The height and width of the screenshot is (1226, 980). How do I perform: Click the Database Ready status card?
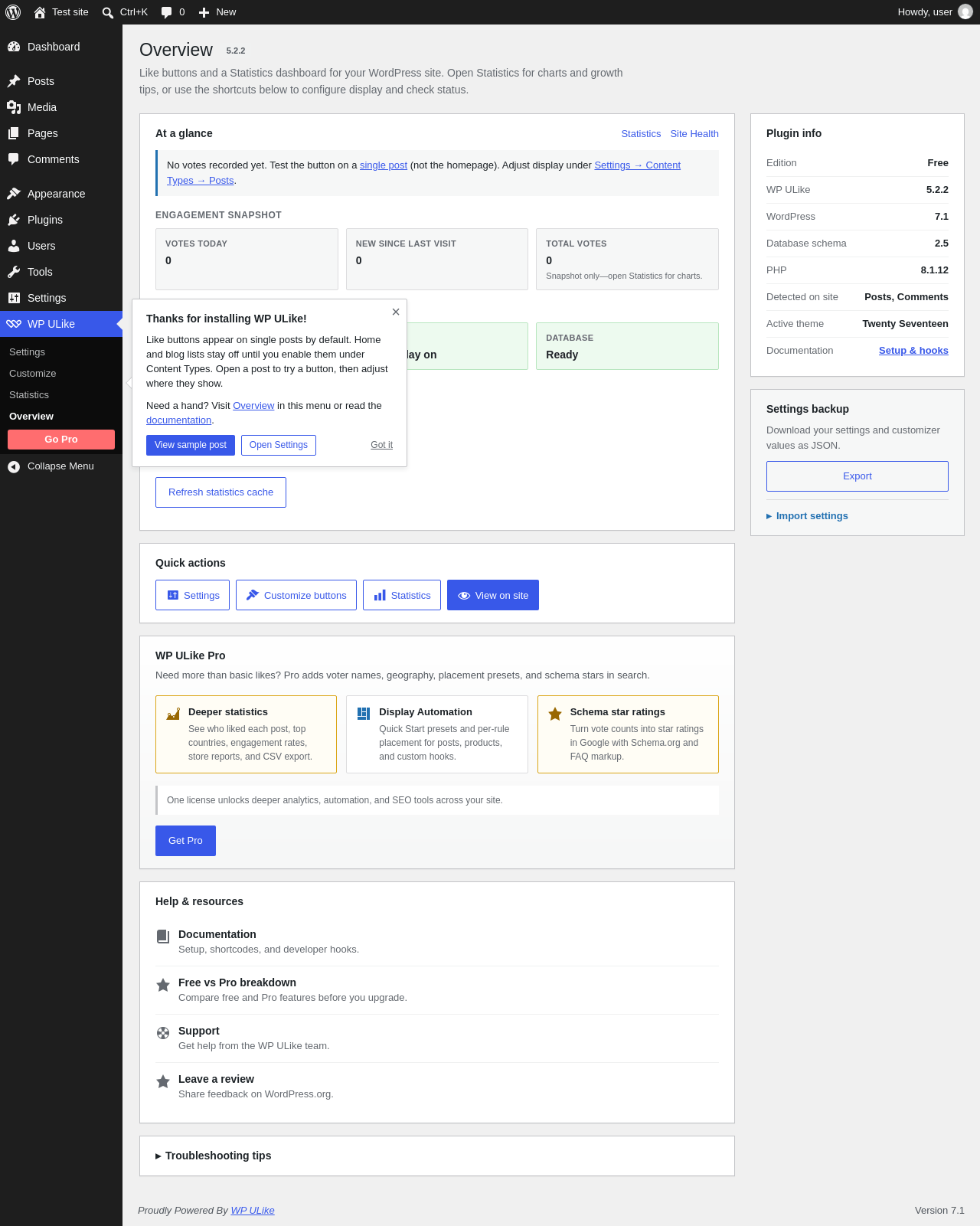click(x=627, y=346)
